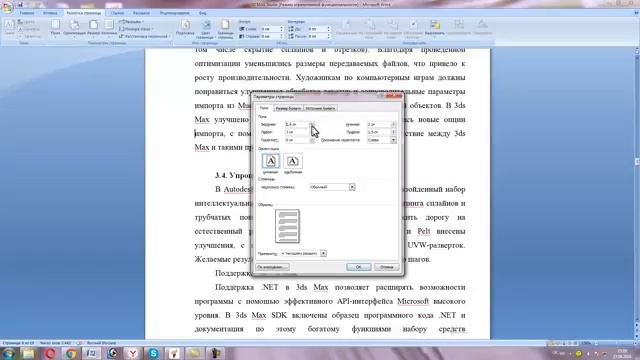The width and height of the screenshot is (640, 360).
Task: Open File Explorer from the taskbar
Action: coord(29,353)
